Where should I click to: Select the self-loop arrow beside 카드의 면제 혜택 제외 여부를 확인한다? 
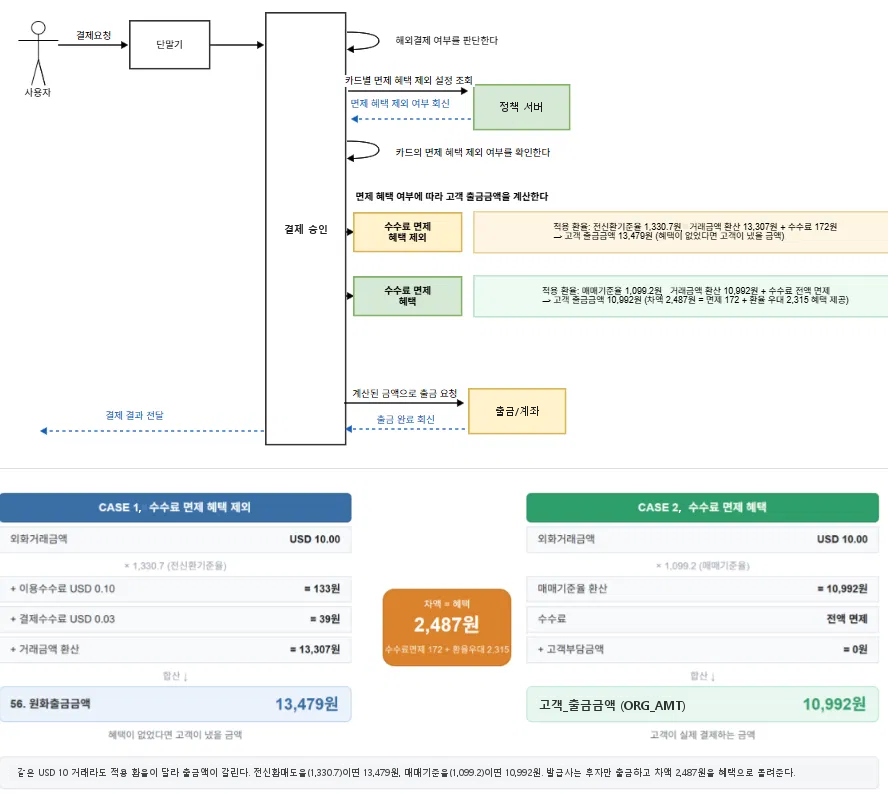point(363,151)
